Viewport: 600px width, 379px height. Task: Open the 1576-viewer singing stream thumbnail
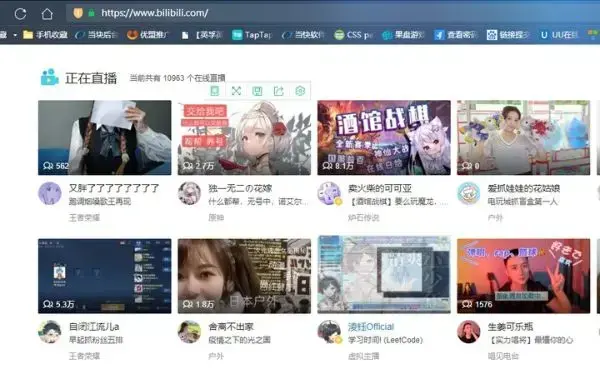[523, 276]
